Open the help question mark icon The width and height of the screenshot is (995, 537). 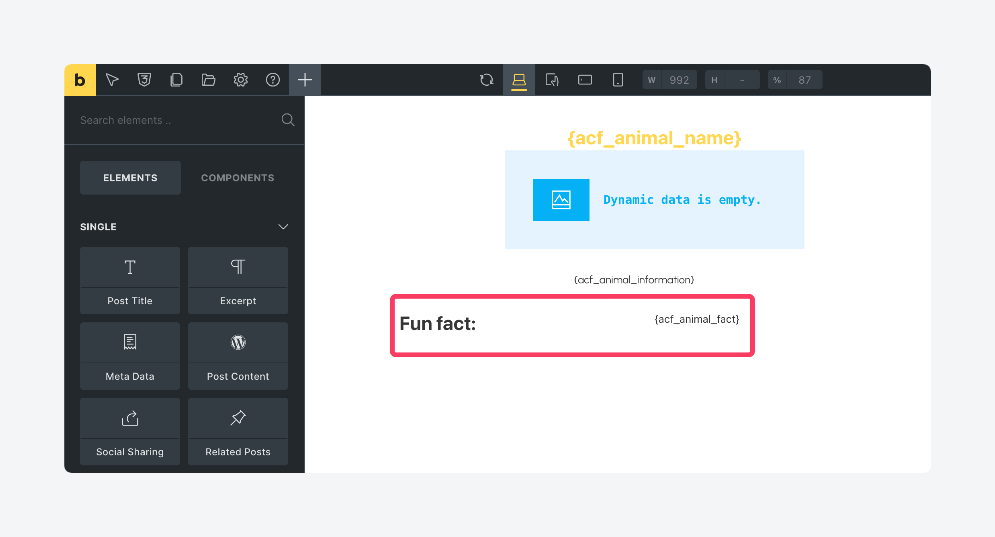(x=273, y=80)
